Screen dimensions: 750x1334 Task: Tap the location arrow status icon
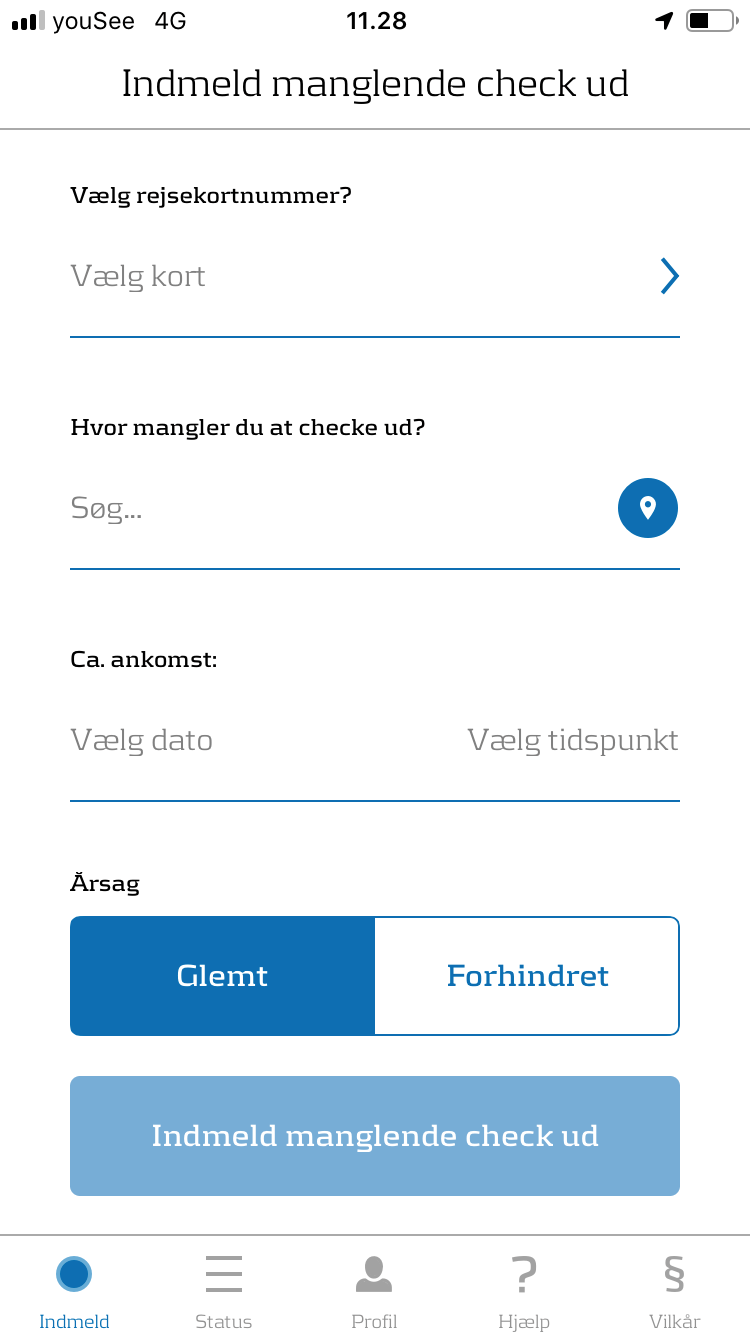point(664,21)
